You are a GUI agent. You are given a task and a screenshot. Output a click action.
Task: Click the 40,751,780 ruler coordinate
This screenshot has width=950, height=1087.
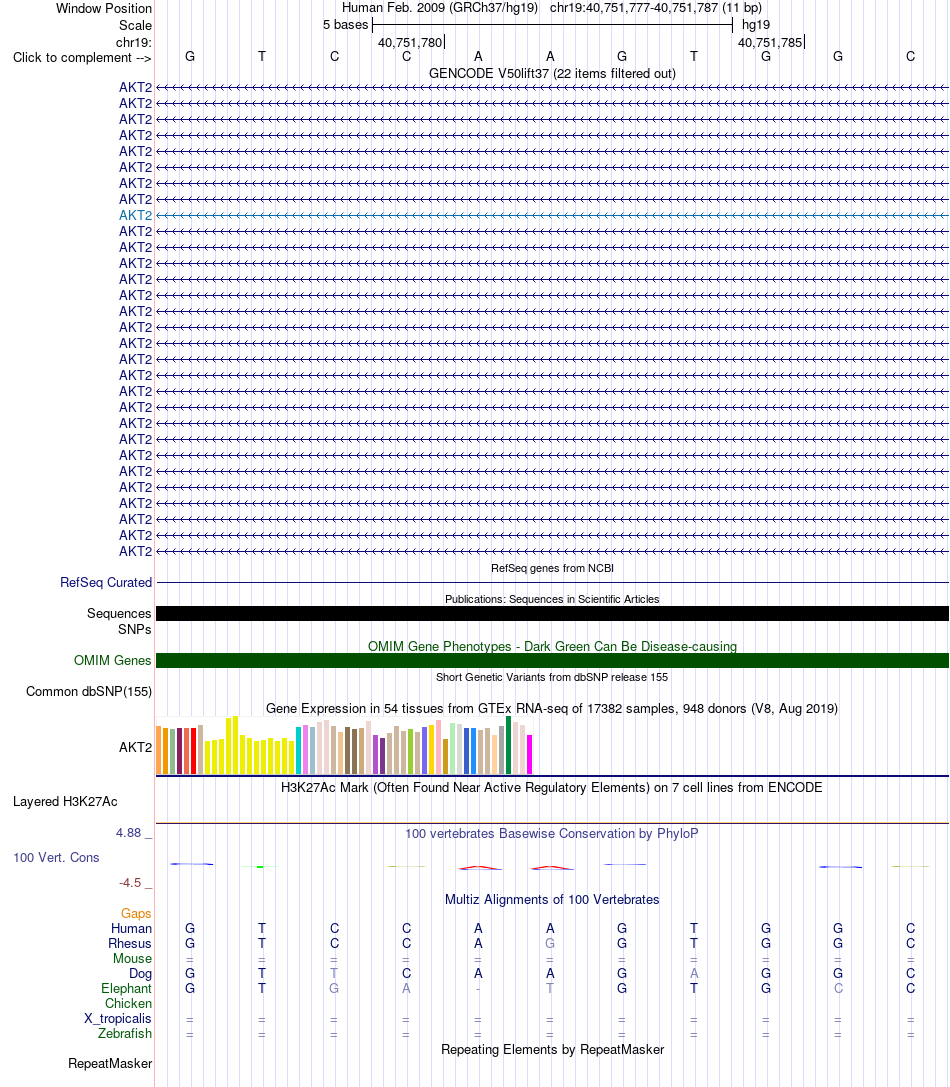click(x=410, y=42)
